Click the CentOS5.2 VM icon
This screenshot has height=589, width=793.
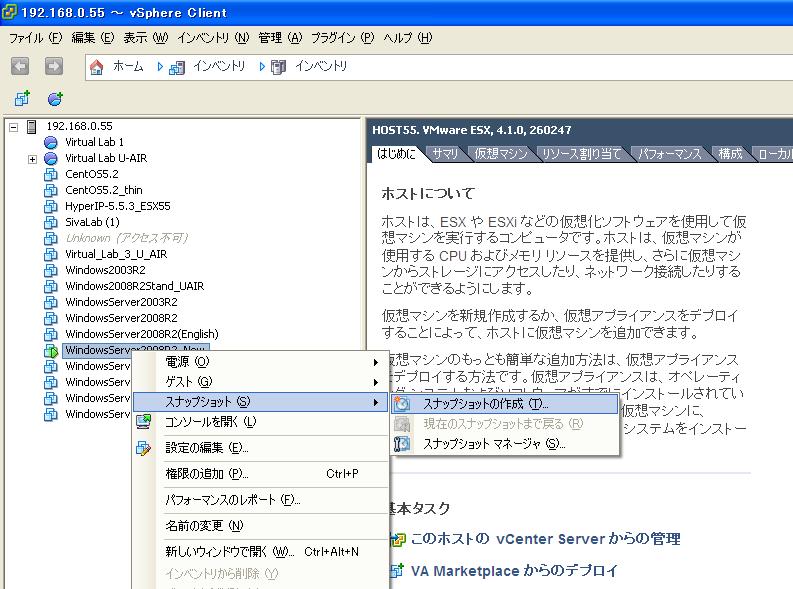click(x=51, y=174)
